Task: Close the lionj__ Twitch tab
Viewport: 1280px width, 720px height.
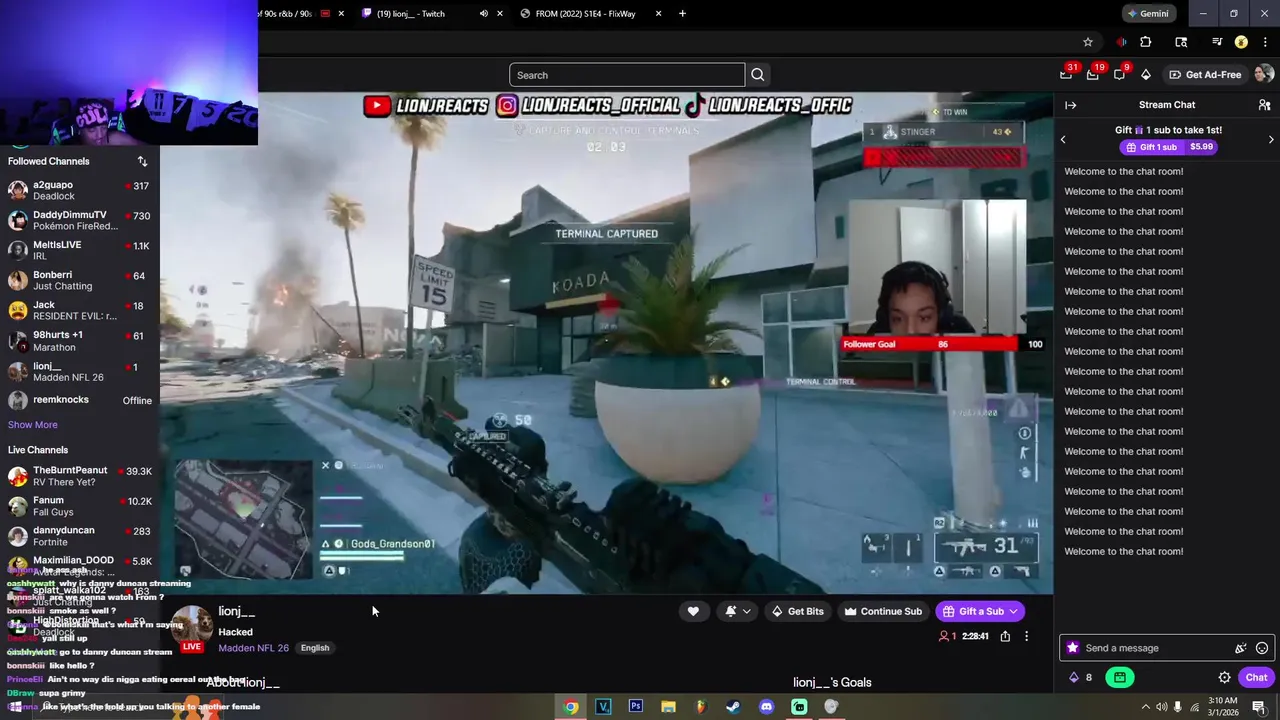Action: [500, 13]
